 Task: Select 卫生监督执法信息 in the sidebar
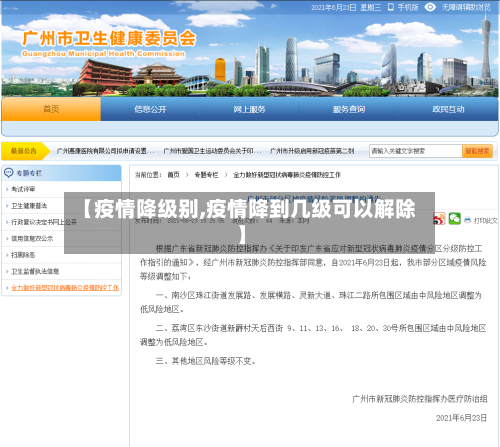click(35, 271)
